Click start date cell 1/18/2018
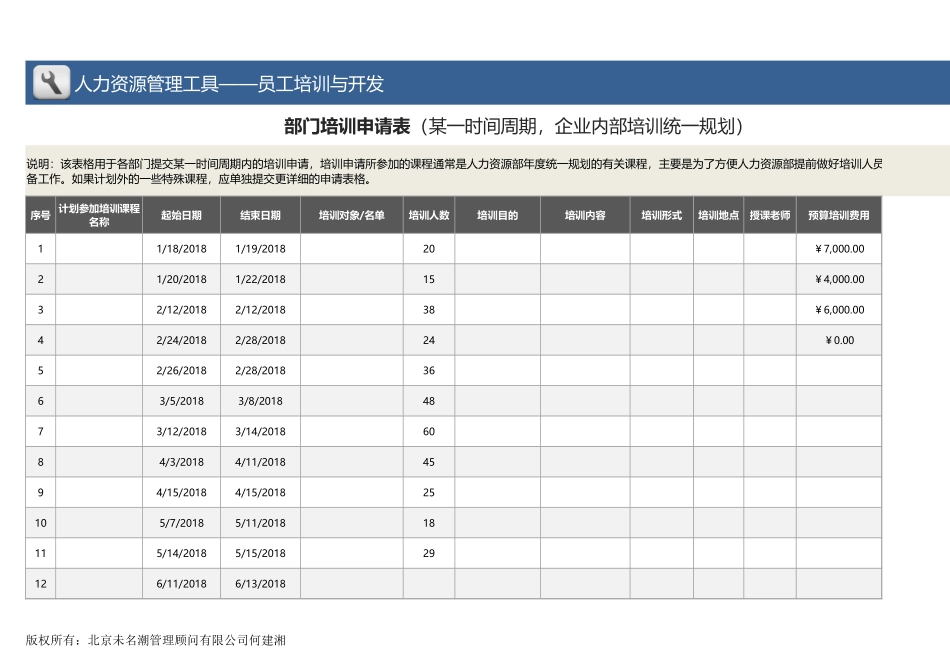The width and height of the screenshot is (950, 672). coord(181,249)
